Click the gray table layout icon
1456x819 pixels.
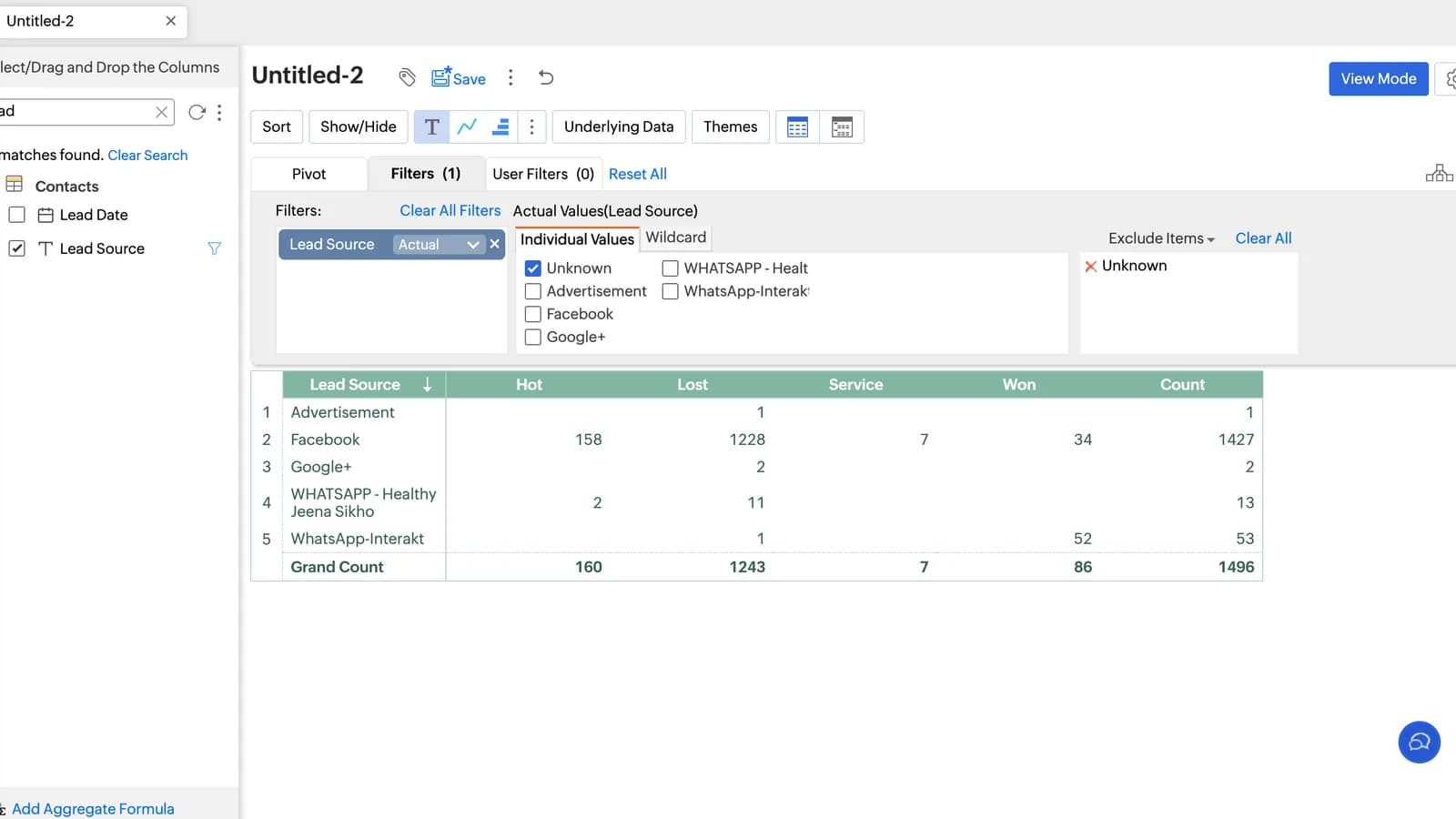point(842,126)
